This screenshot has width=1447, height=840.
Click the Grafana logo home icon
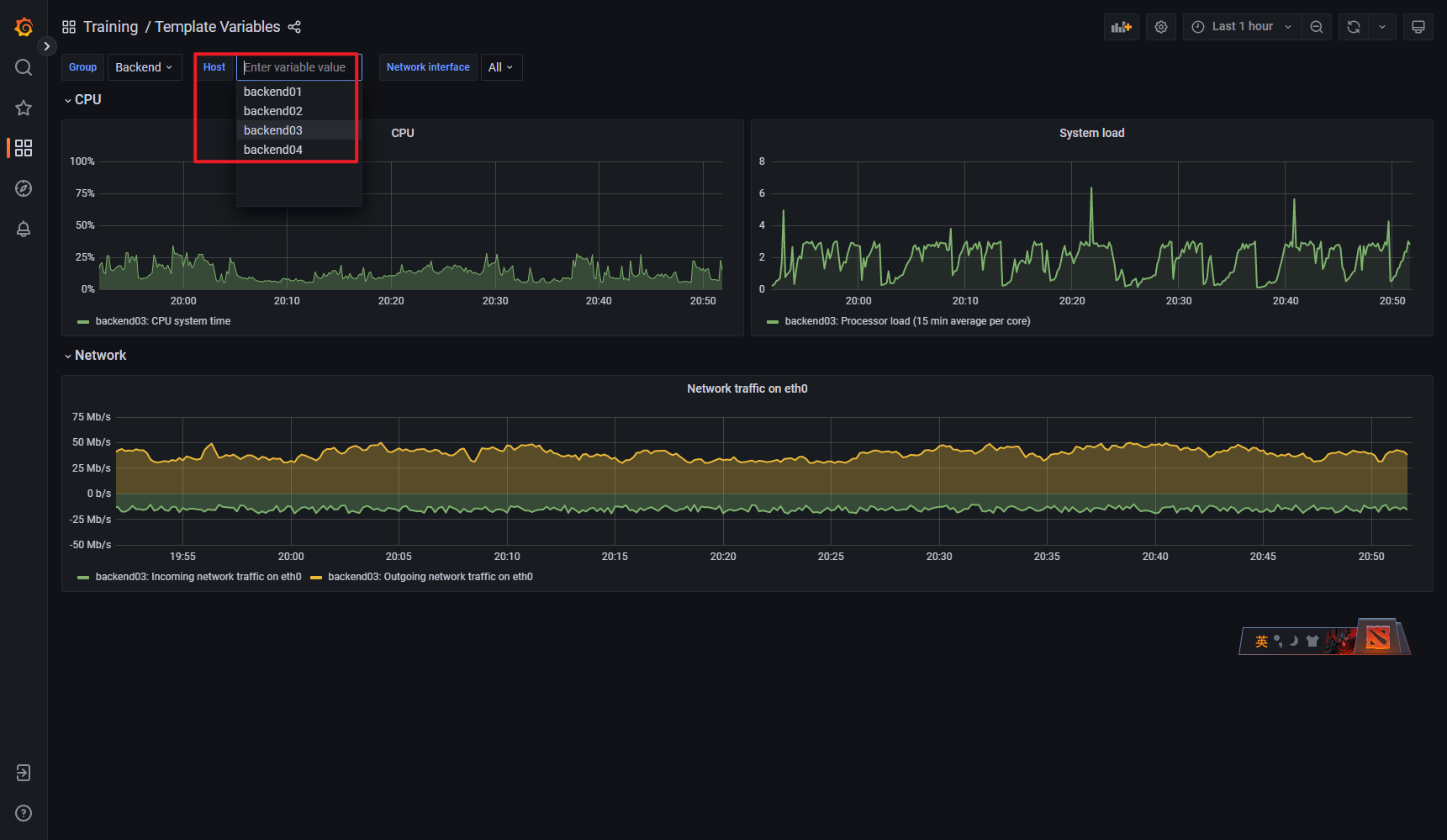point(24,27)
